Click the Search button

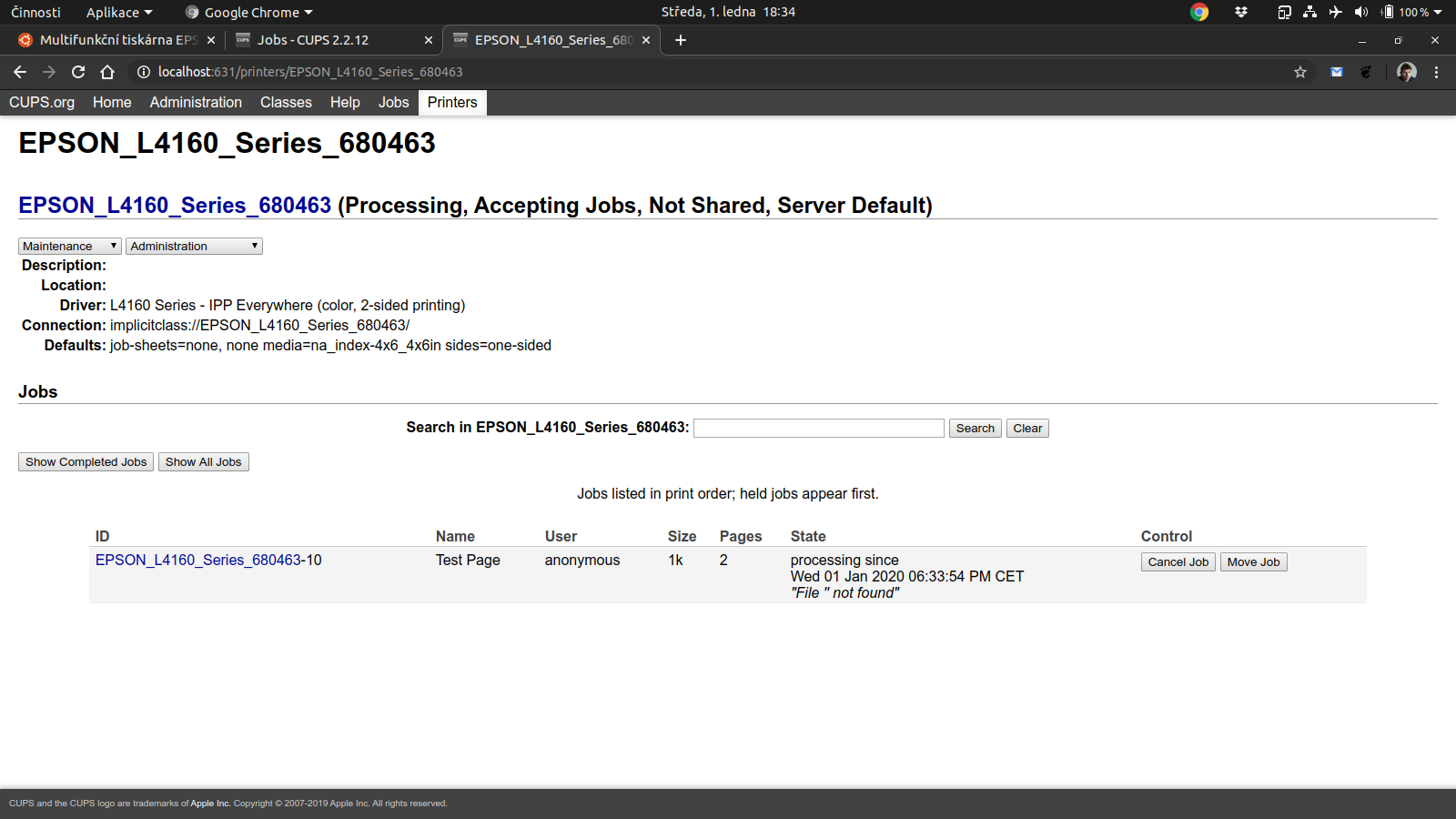(976, 429)
